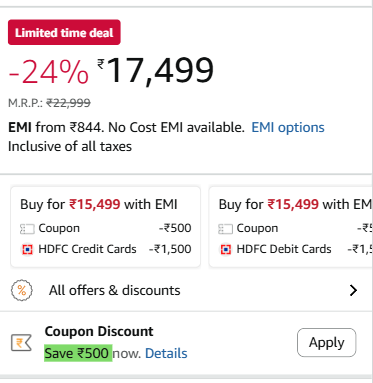Screen dimensions: 373x383
Task: Expand All offers & discounts chevron
Action: 353,290
